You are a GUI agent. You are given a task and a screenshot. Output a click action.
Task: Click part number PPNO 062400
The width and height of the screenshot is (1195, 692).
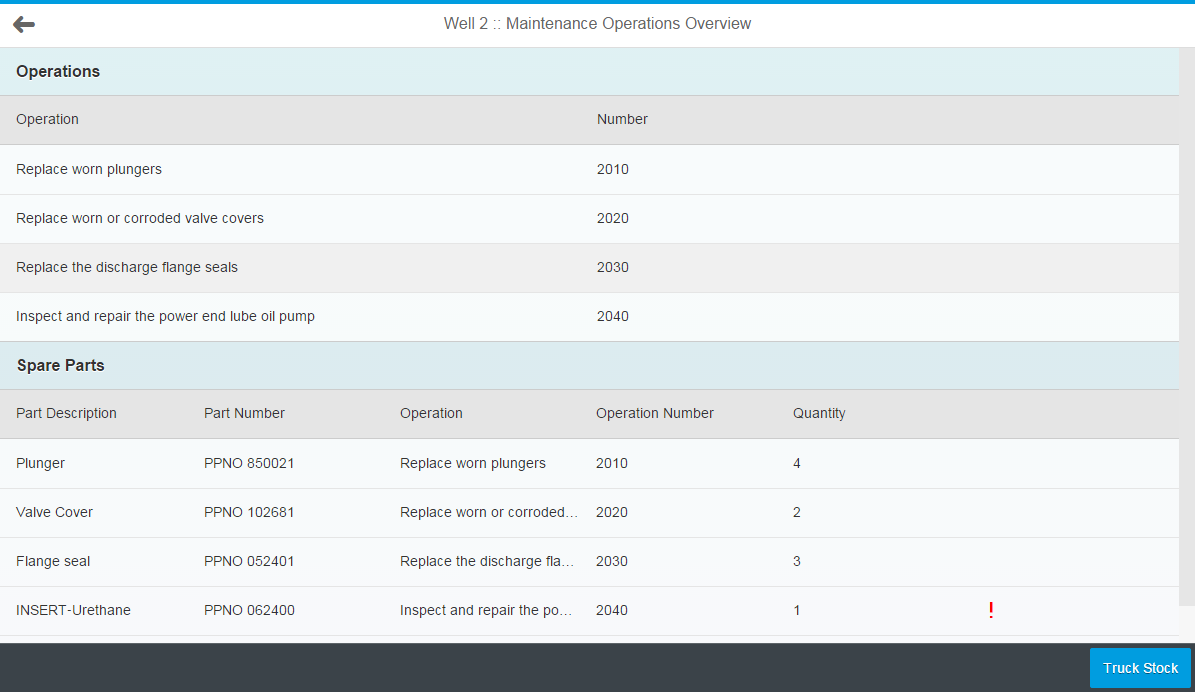point(249,610)
